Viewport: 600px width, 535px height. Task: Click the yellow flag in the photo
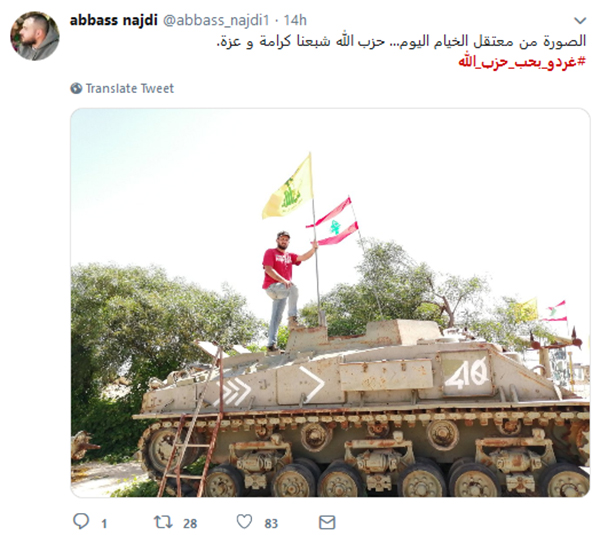pos(288,188)
